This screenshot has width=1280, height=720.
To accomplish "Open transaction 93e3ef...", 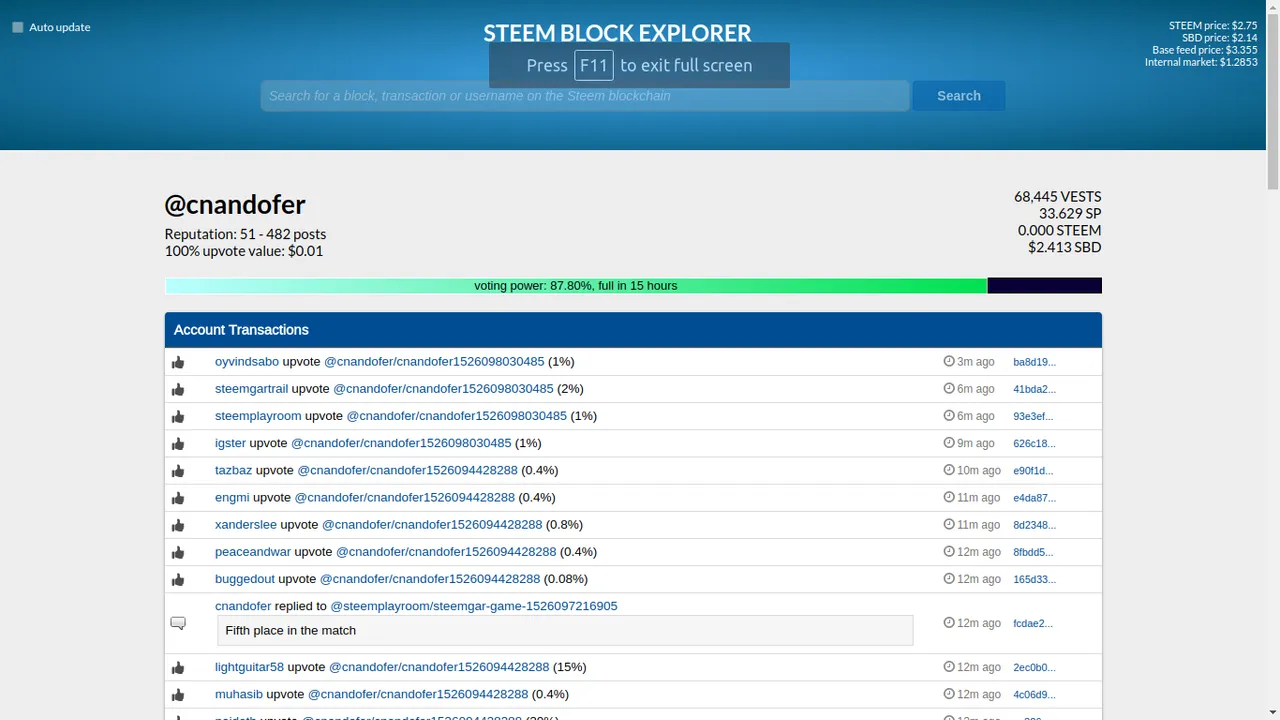I will tap(1033, 416).
